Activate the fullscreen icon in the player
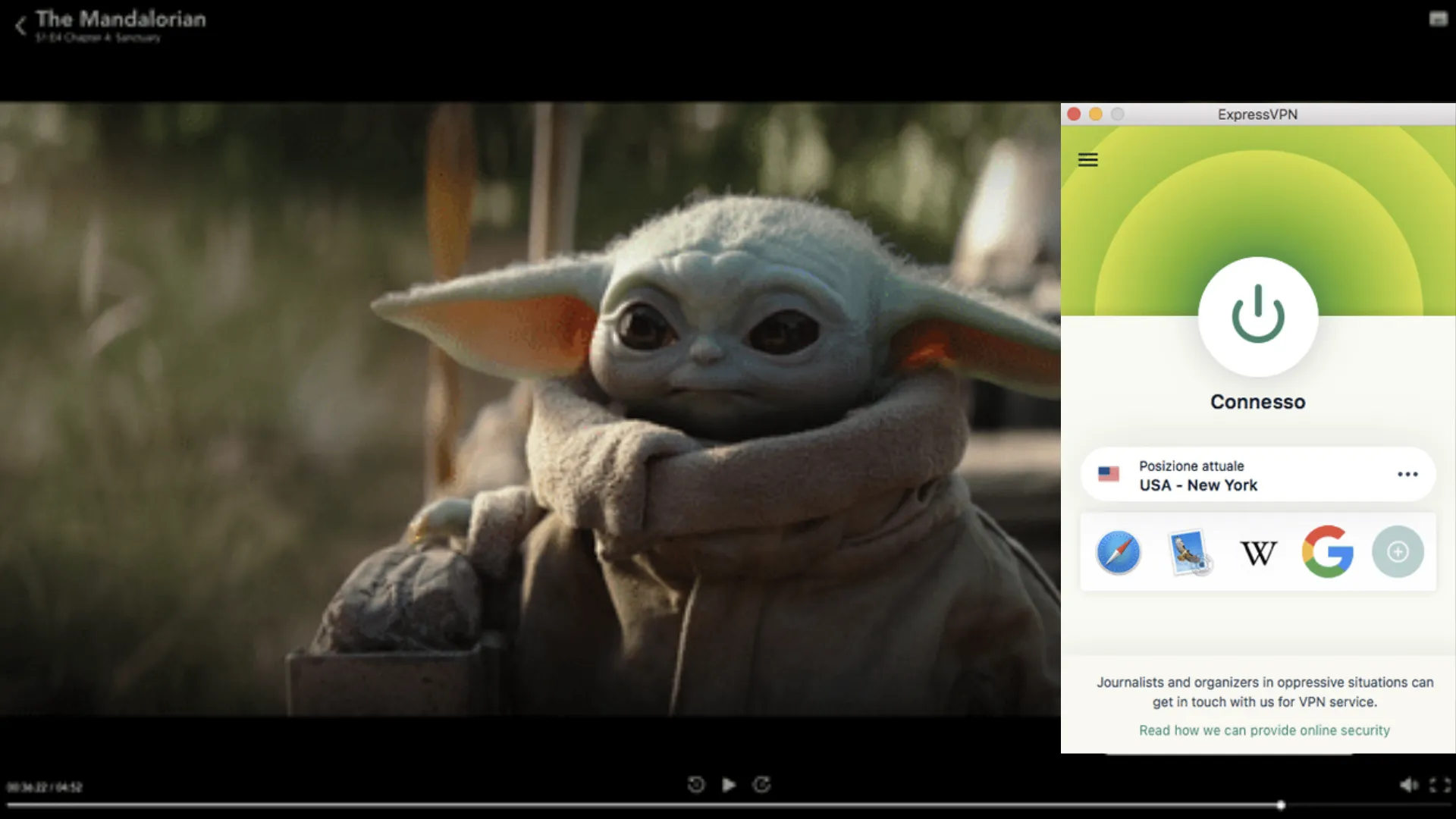 (1438, 785)
